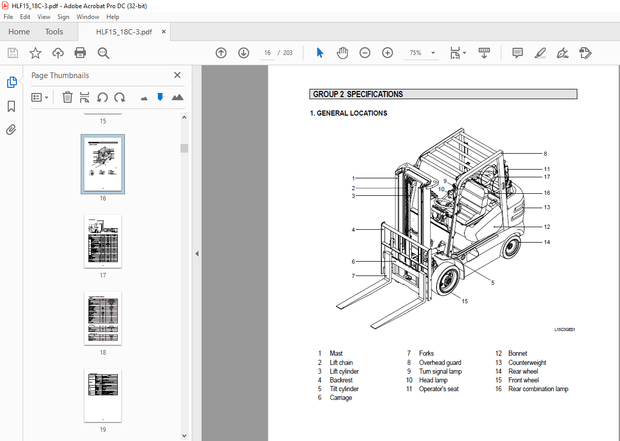Select page 18 thumbnail
The width and height of the screenshot is (620, 441).
pyautogui.click(x=103, y=319)
